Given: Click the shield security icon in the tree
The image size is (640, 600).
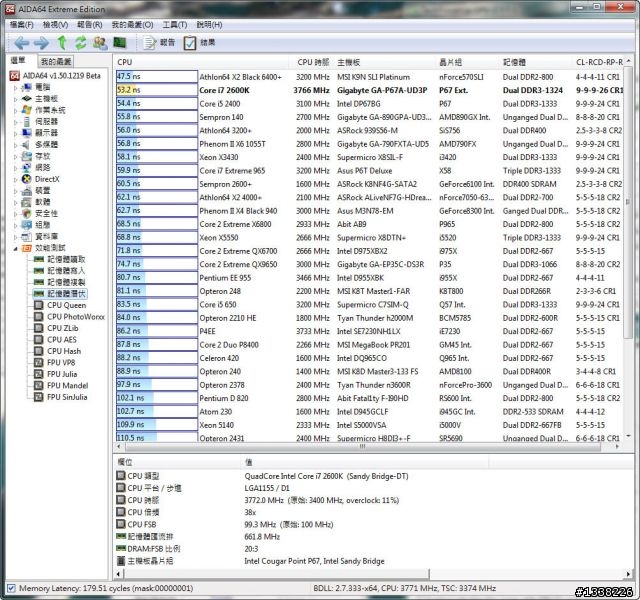Looking at the screenshot, I should 27,213.
